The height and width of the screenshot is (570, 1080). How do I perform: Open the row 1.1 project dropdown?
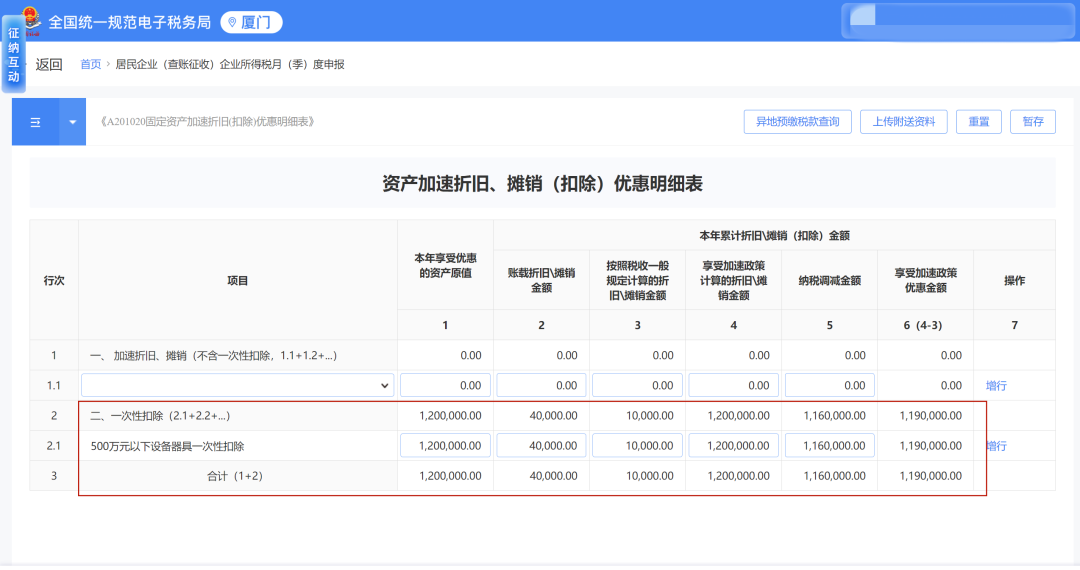point(237,385)
